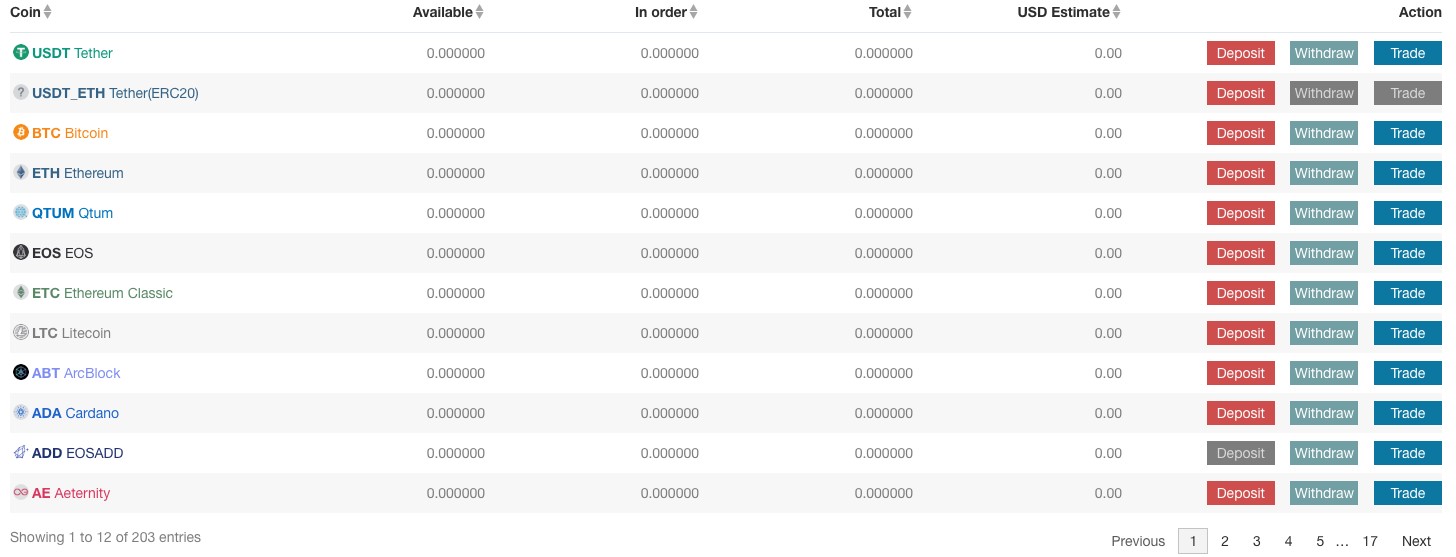This screenshot has height=557, width=1456.
Task: Open QTUM Qtum coin link
Action: (72, 213)
